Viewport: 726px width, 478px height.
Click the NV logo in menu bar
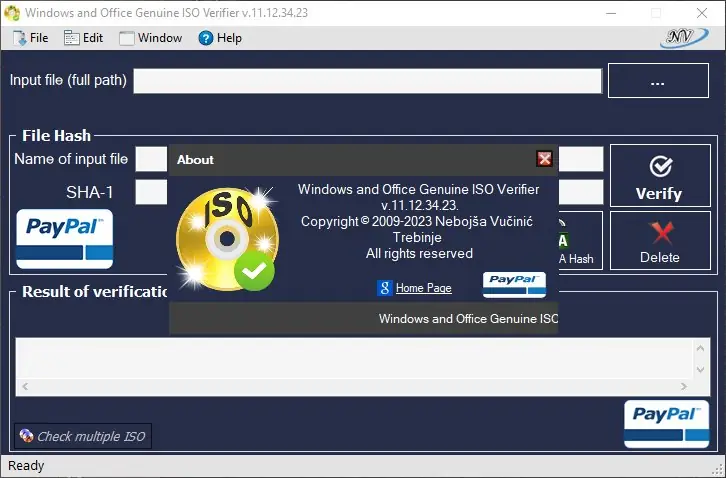tap(683, 38)
